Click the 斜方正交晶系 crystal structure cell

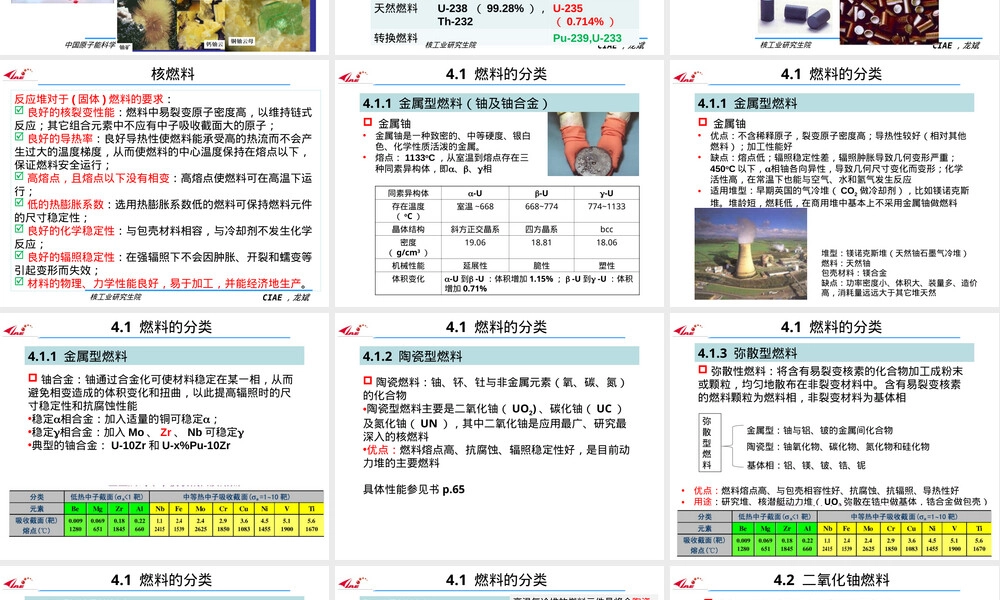475,229
